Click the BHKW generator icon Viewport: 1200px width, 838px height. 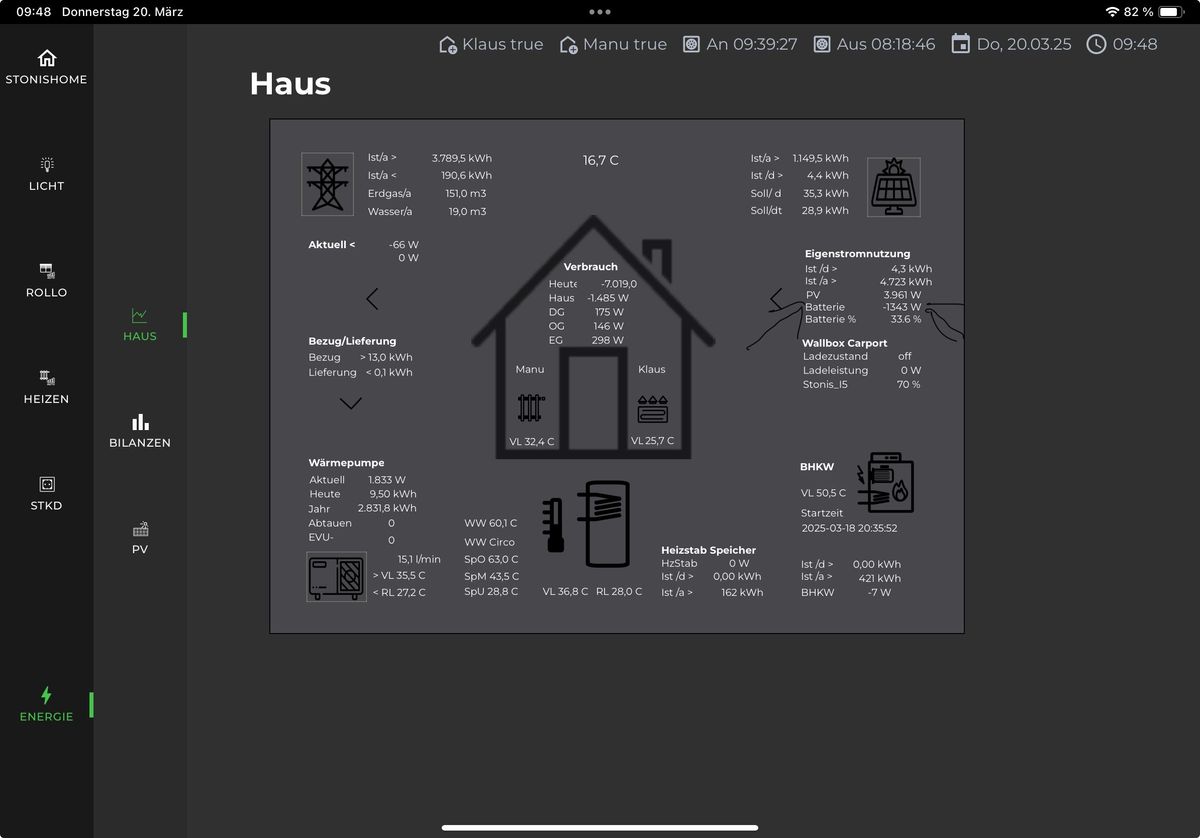[x=885, y=483]
